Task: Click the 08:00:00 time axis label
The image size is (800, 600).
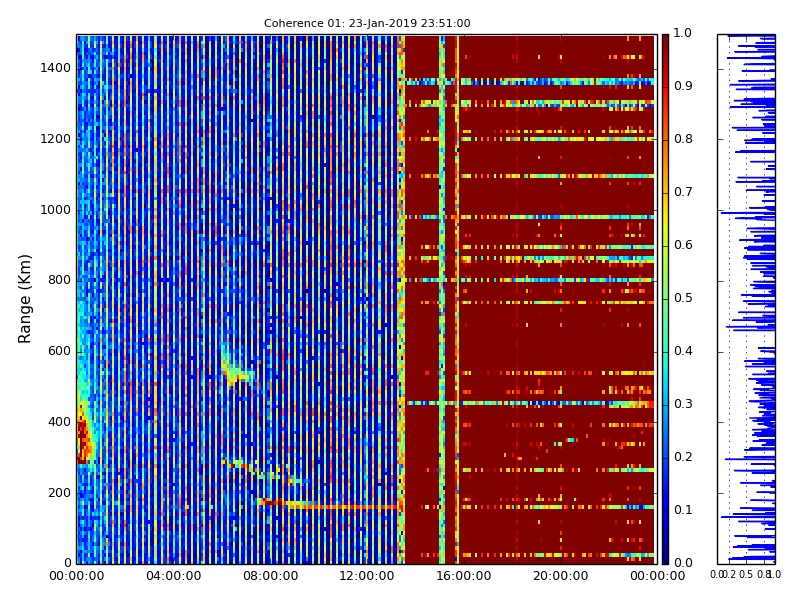Action: [270, 576]
